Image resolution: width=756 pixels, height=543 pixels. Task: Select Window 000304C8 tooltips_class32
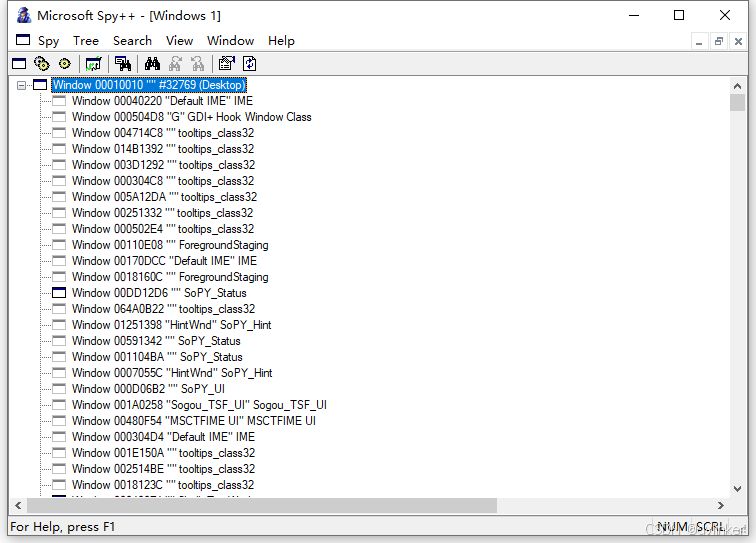click(163, 181)
